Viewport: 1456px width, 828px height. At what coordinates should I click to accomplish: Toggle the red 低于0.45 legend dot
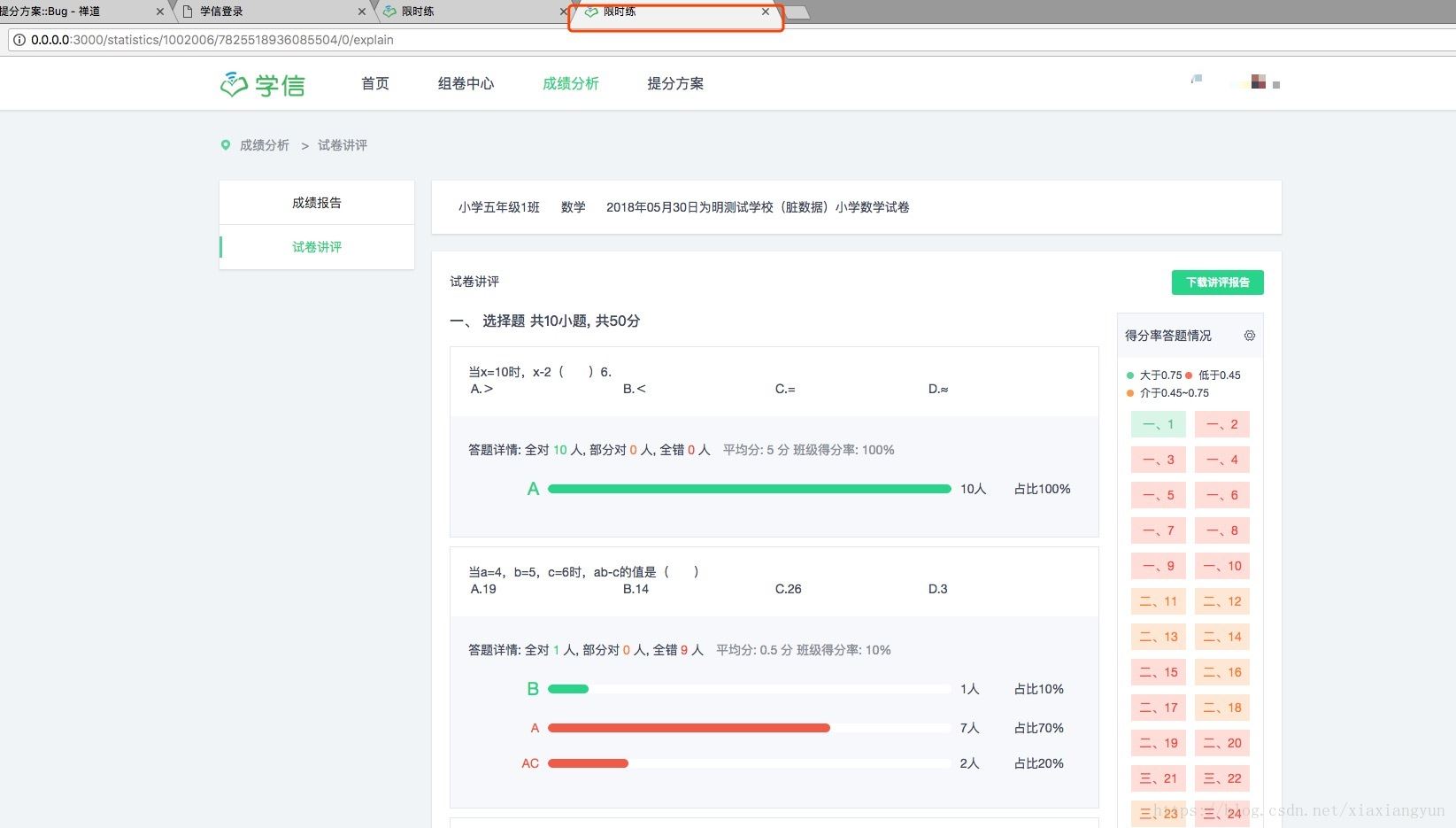(1190, 375)
